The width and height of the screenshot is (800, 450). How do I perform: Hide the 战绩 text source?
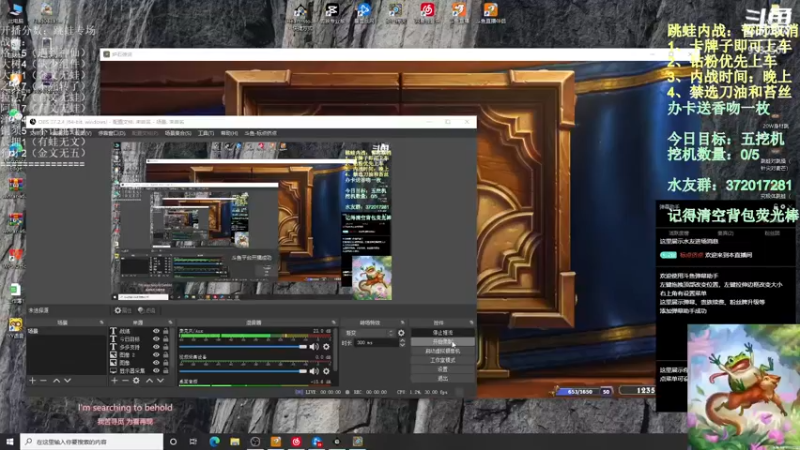156,331
